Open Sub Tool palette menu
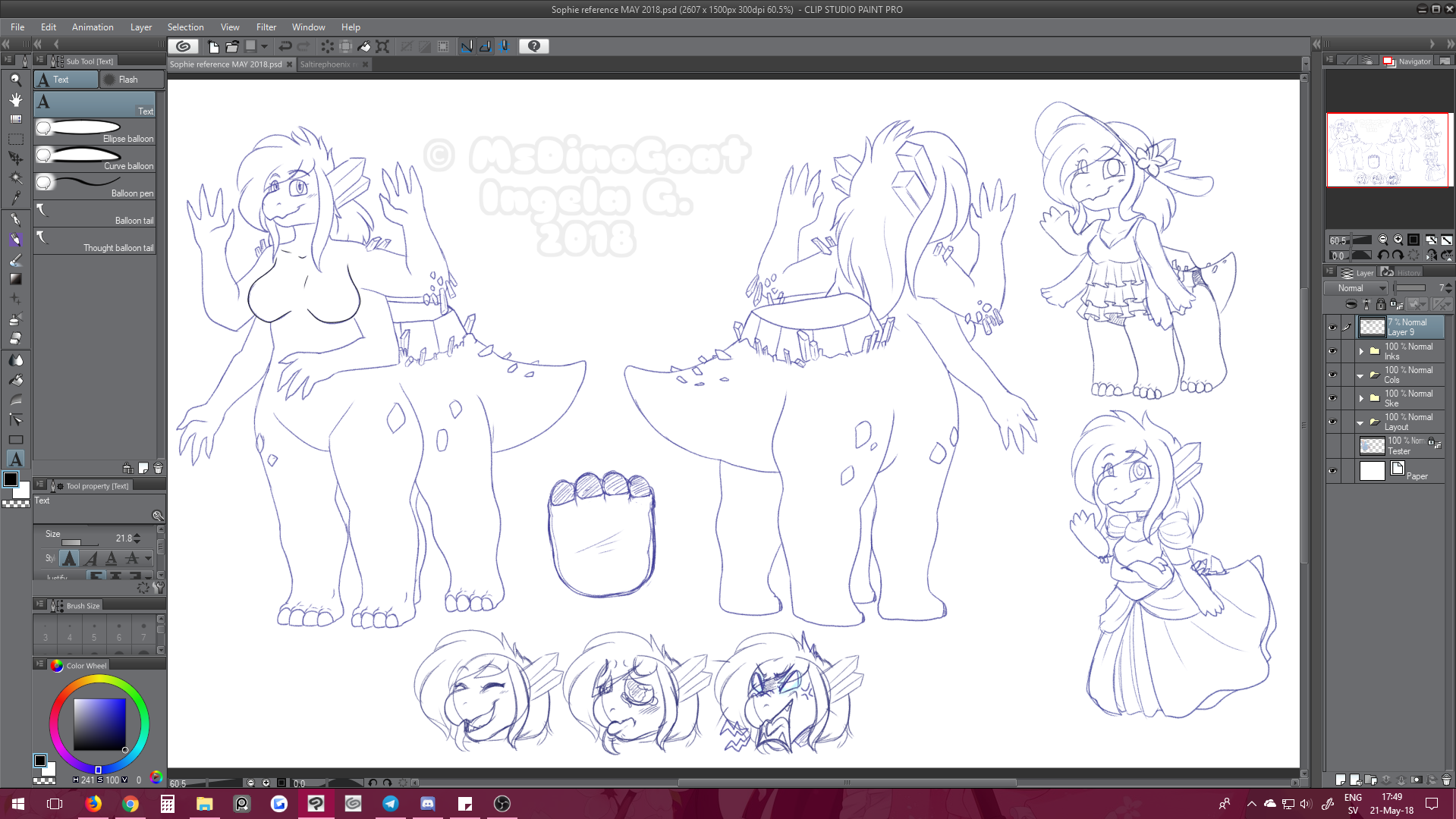This screenshot has height=819, width=1456. (39, 60)
